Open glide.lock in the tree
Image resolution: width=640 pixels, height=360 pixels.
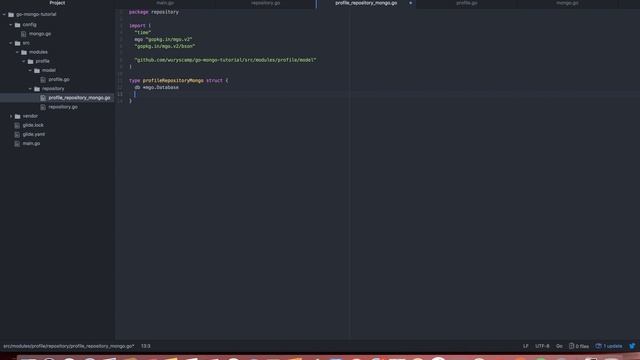click(x=33, y=125)
